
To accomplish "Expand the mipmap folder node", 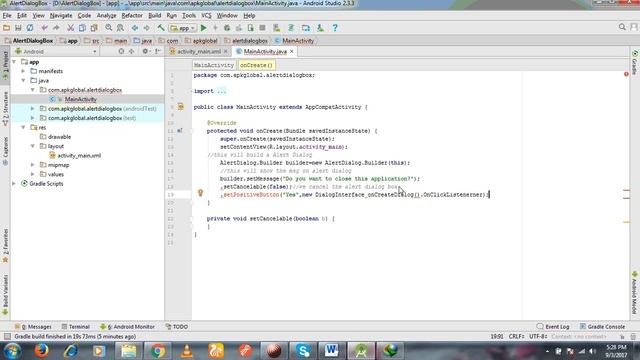I will pos(33,165).
